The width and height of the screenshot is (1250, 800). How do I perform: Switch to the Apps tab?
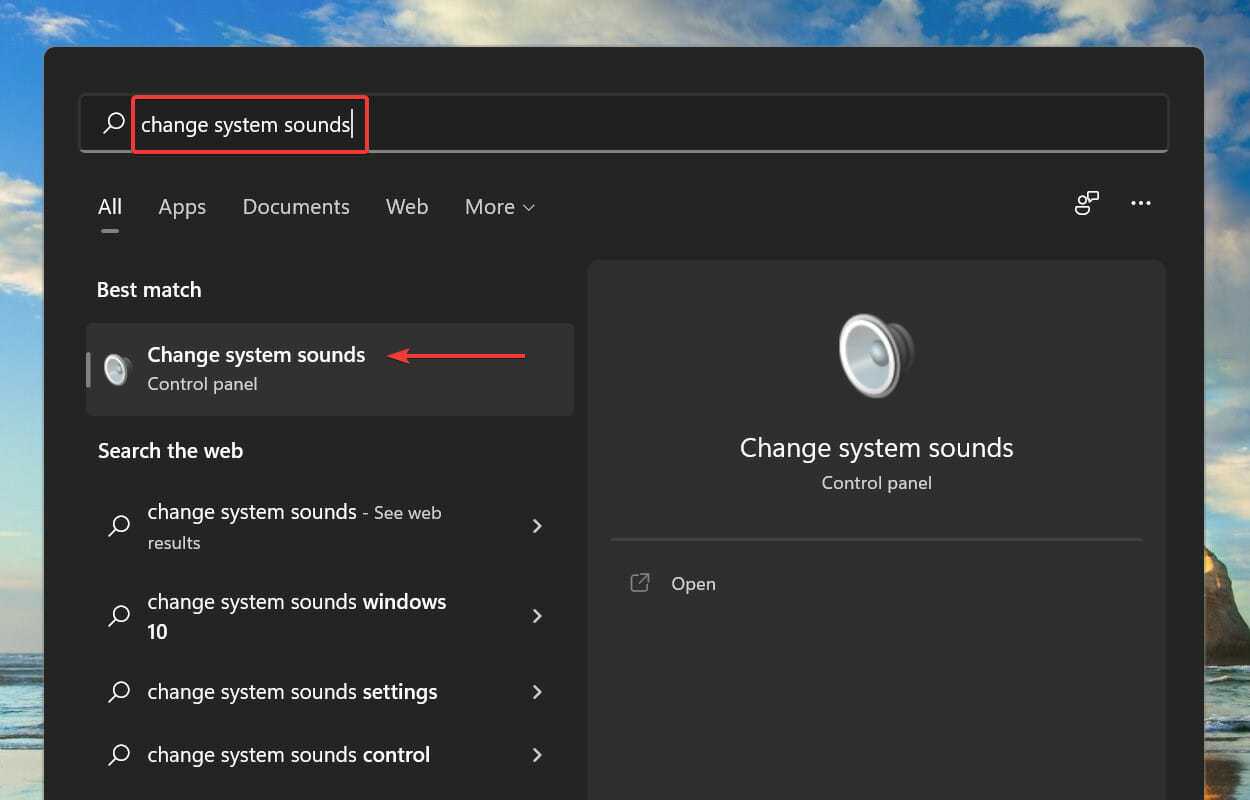[182, 207]
